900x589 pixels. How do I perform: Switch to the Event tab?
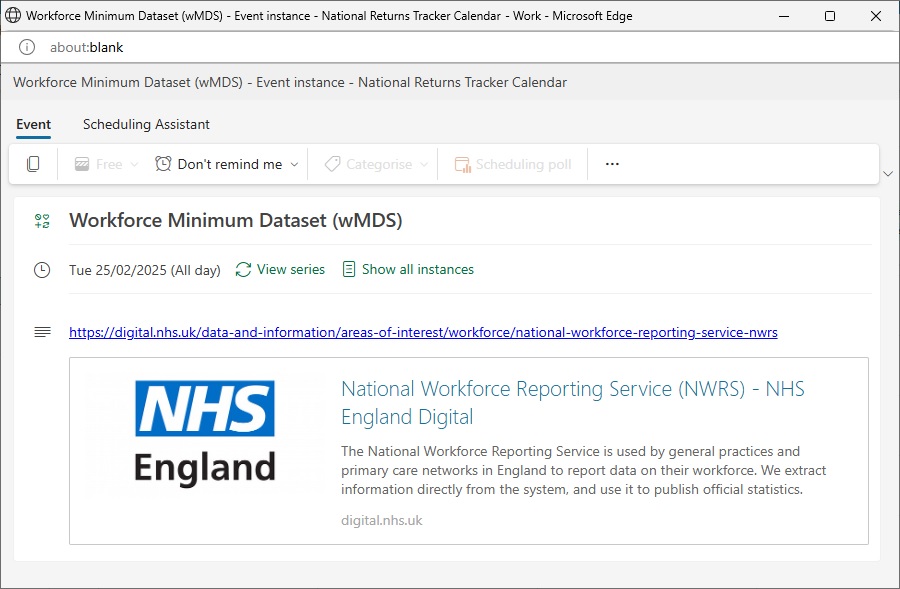33,125
